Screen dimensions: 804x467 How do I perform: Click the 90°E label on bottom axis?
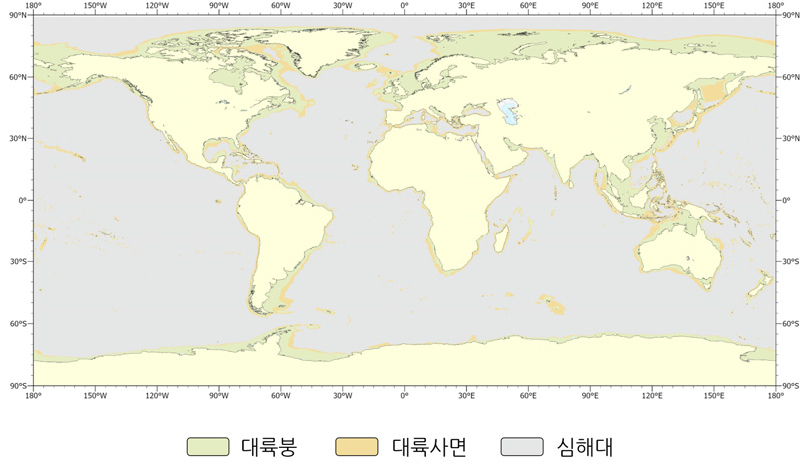click(590, 396)
